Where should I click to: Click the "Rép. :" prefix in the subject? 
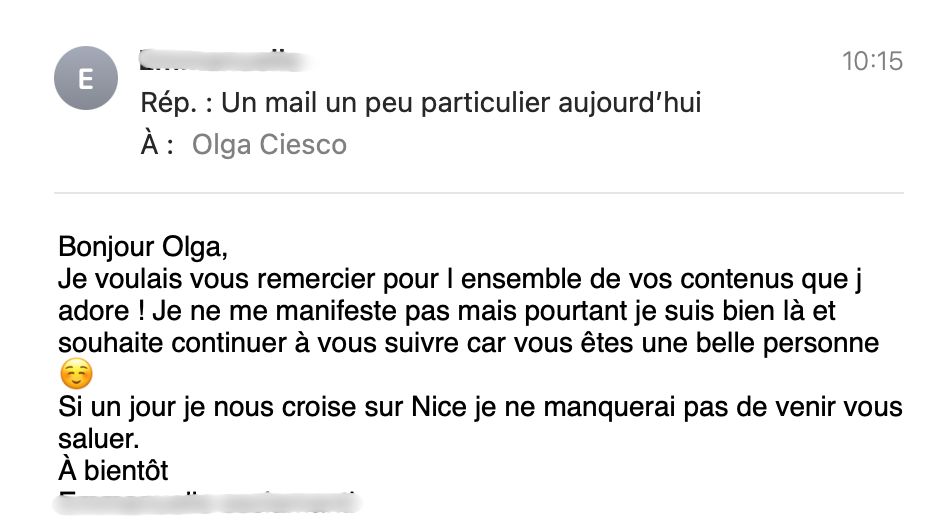coord(175,102)
